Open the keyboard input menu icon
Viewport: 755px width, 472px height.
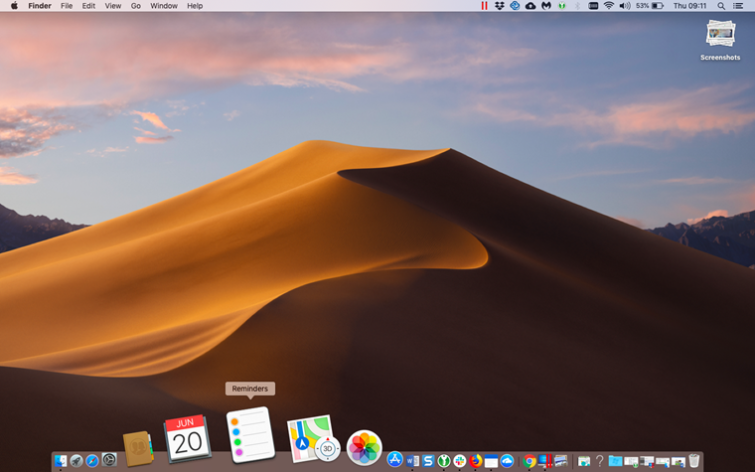(x=593, y=6)
